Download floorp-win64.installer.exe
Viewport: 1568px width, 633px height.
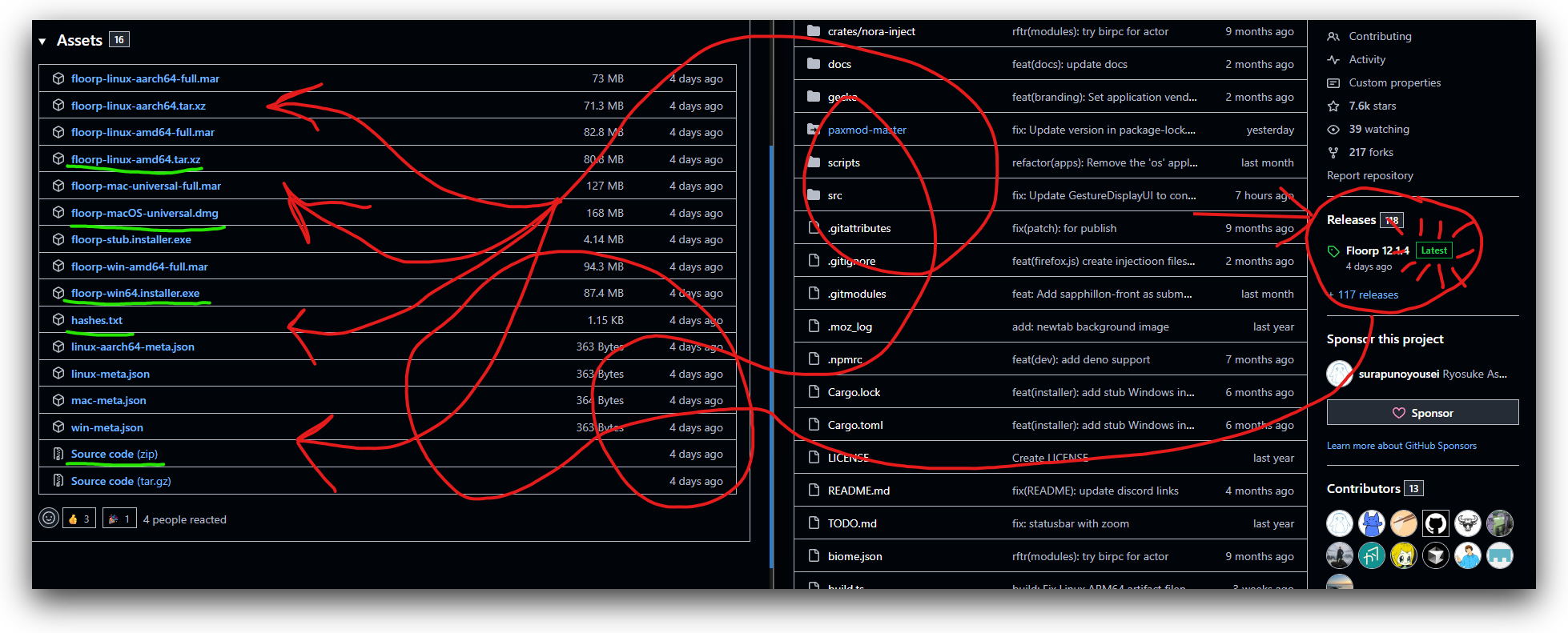pos(135,293)
